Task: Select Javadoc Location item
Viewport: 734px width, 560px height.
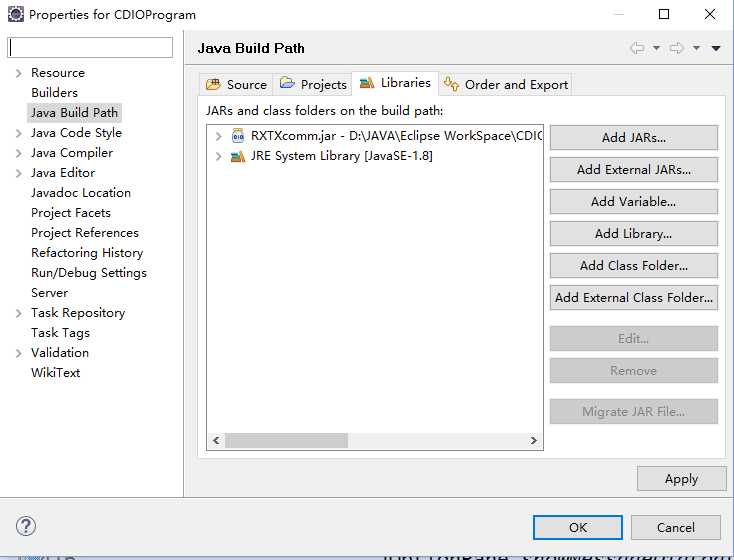Action: click(81, 193)
